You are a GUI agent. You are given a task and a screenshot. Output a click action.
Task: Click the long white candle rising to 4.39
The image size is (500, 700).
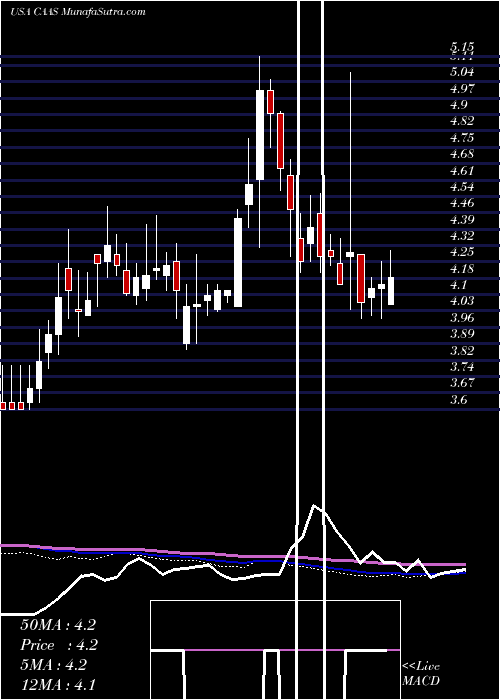(238, 262)
